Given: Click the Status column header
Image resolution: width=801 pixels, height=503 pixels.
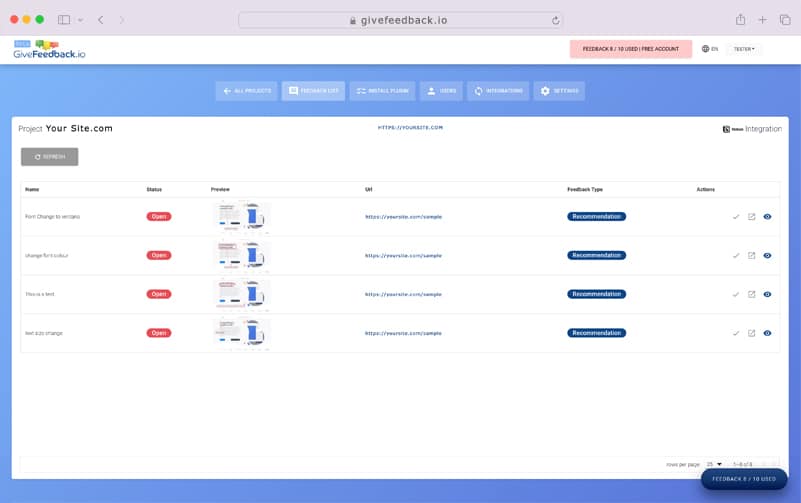Looking at the screenshot, I should click(154, 189).
